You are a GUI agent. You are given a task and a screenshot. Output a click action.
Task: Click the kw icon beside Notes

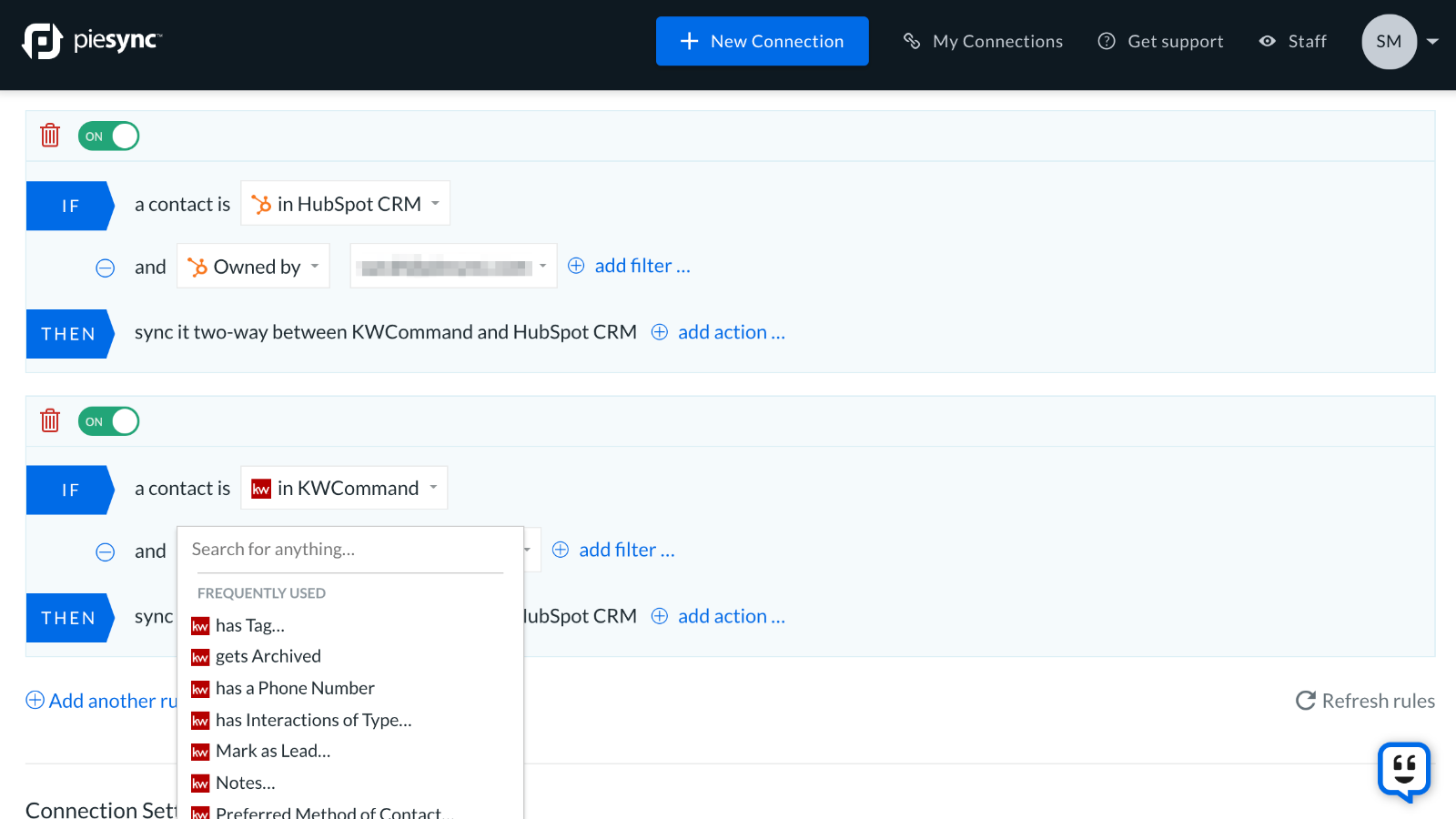point(200,784)
